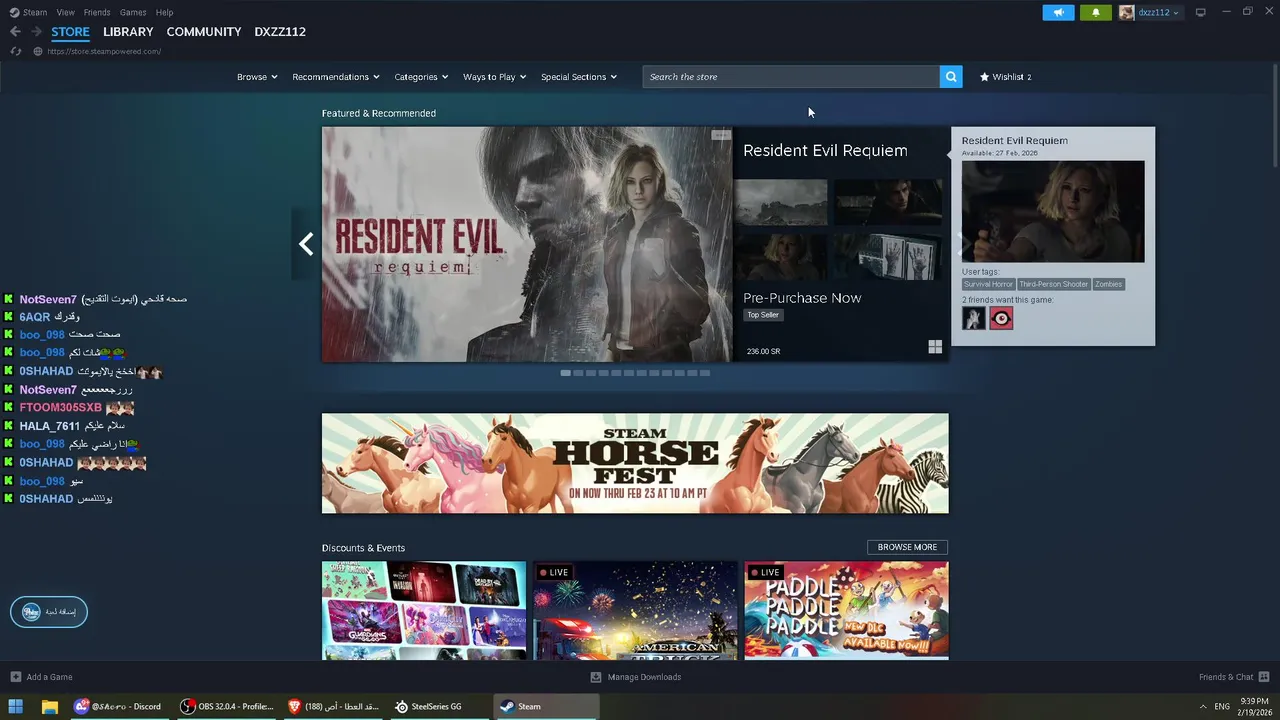Open the Steam Horse Fest banner

635,463
